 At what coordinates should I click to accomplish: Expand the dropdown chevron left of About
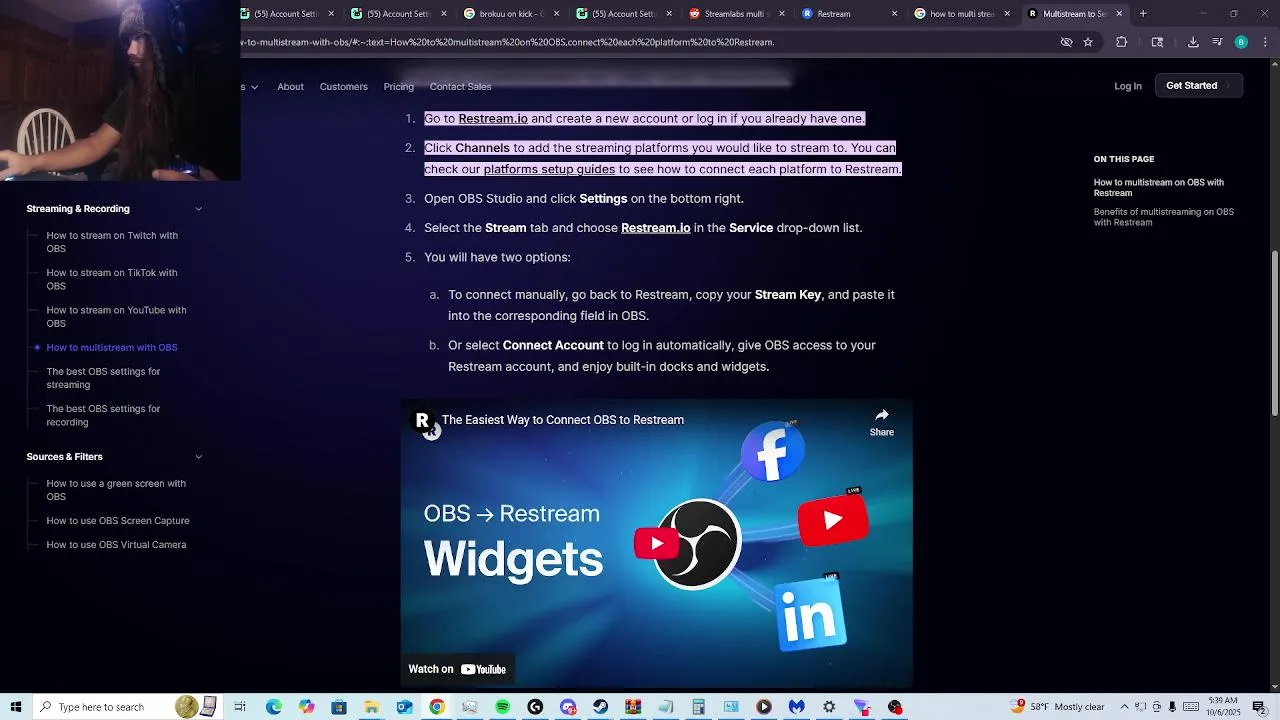click(254, 87)
